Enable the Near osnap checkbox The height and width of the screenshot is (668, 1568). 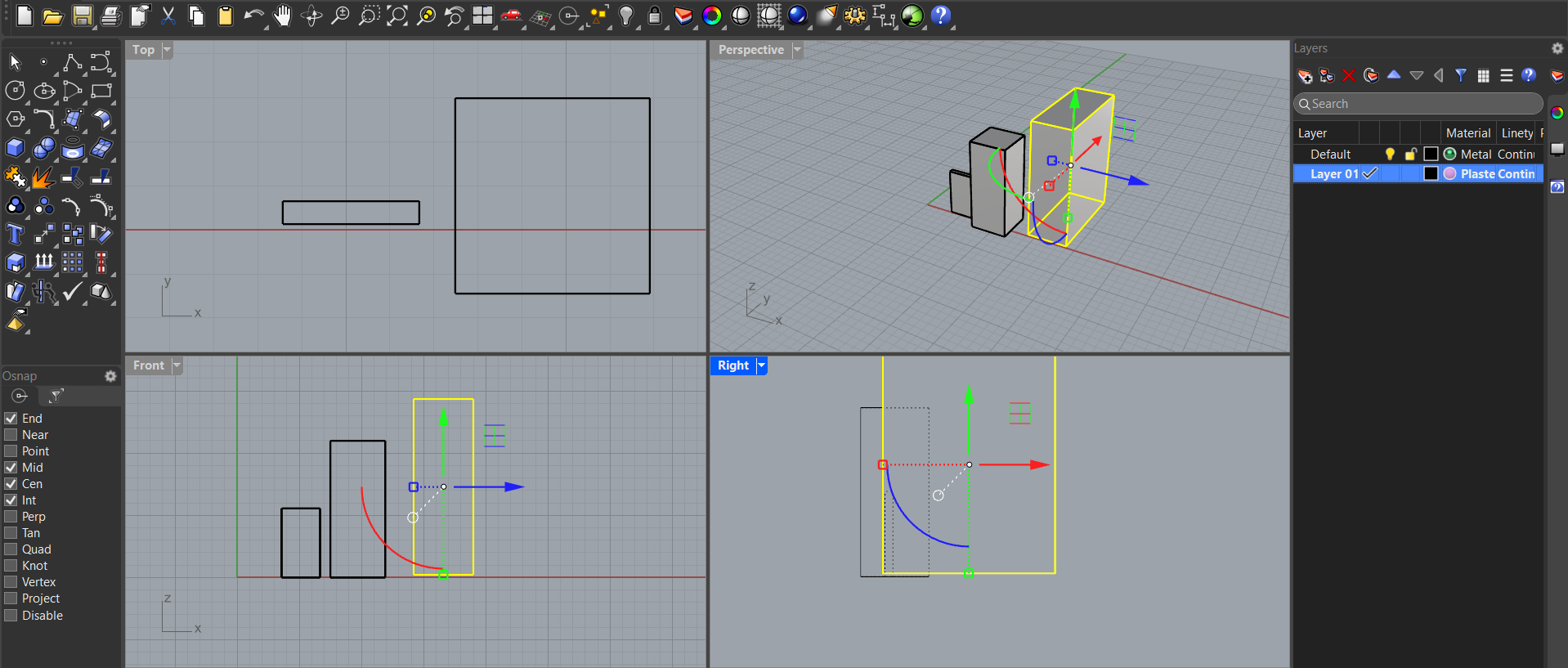point(11,435)
